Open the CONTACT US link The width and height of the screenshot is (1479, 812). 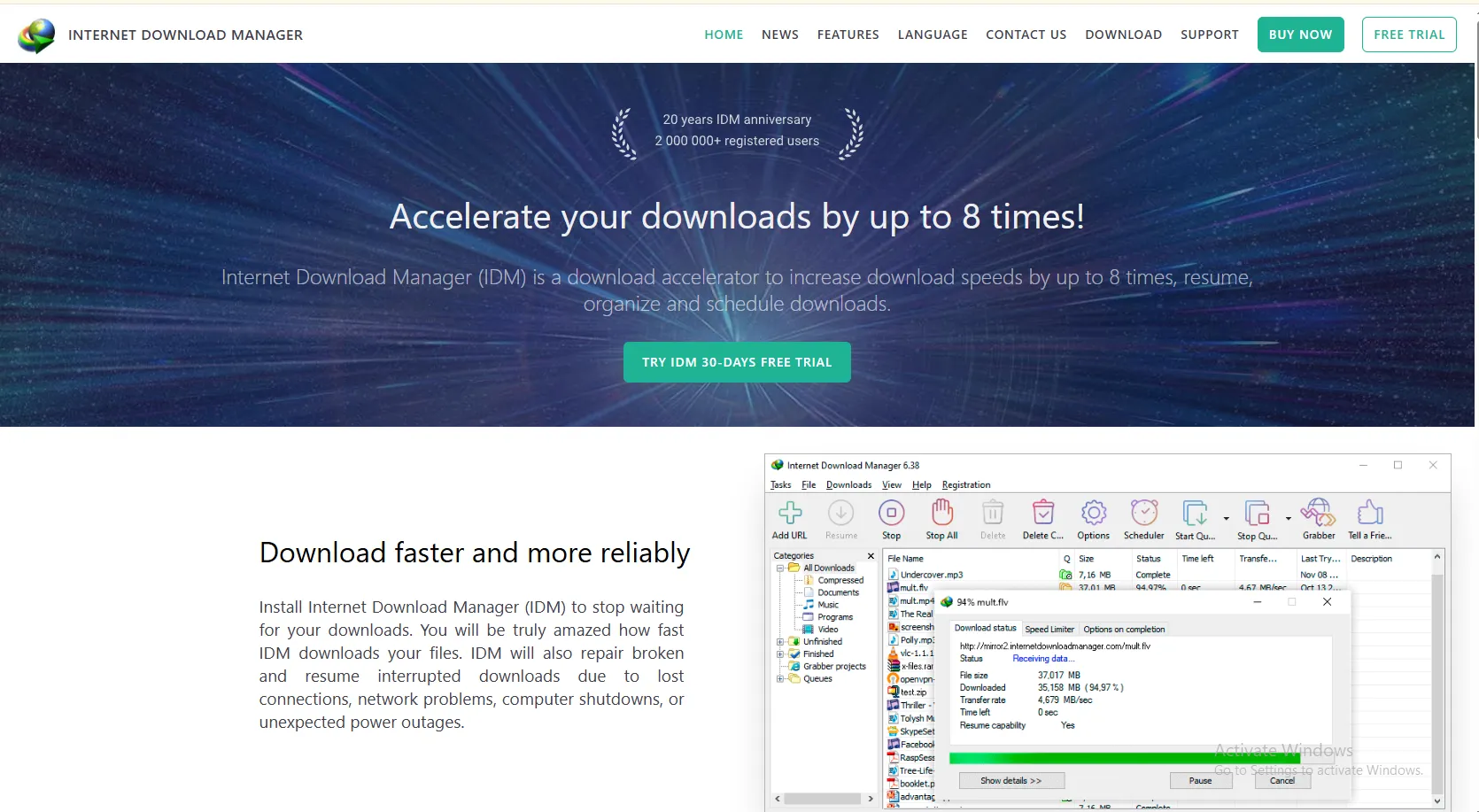[1026, 35]
